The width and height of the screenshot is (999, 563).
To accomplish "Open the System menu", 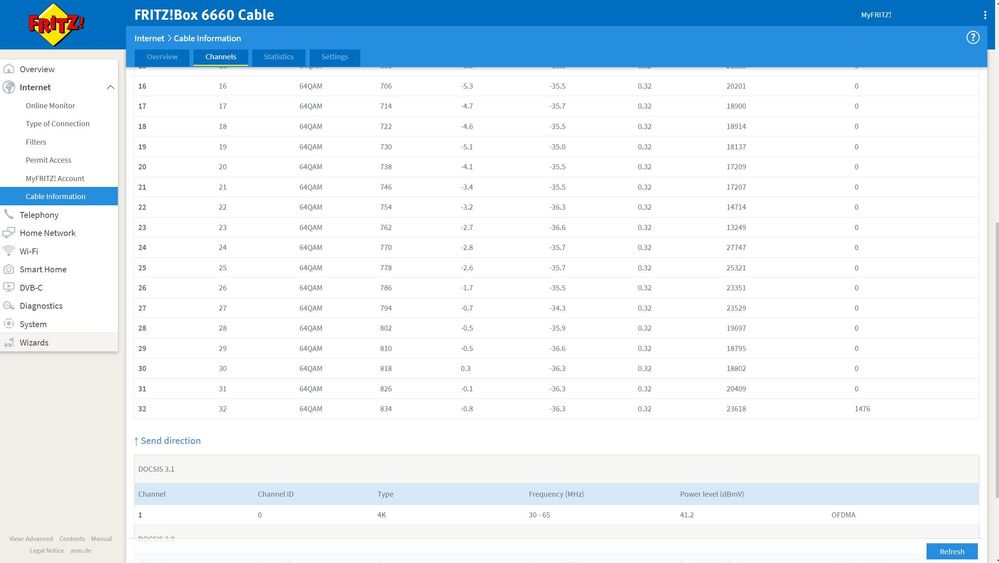I will coord(33,324).
